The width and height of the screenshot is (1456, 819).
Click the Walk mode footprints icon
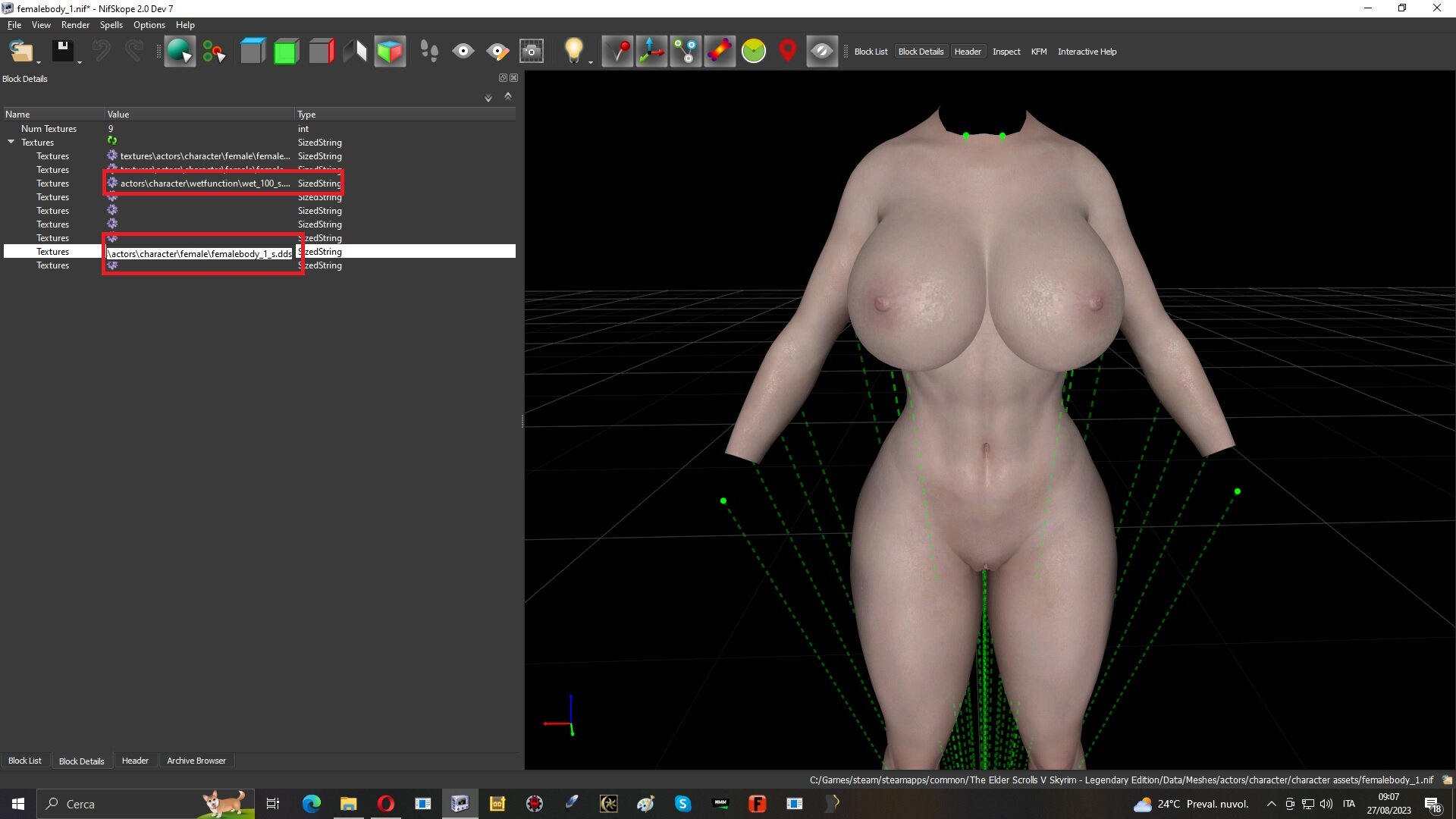[x=429, y=52]
